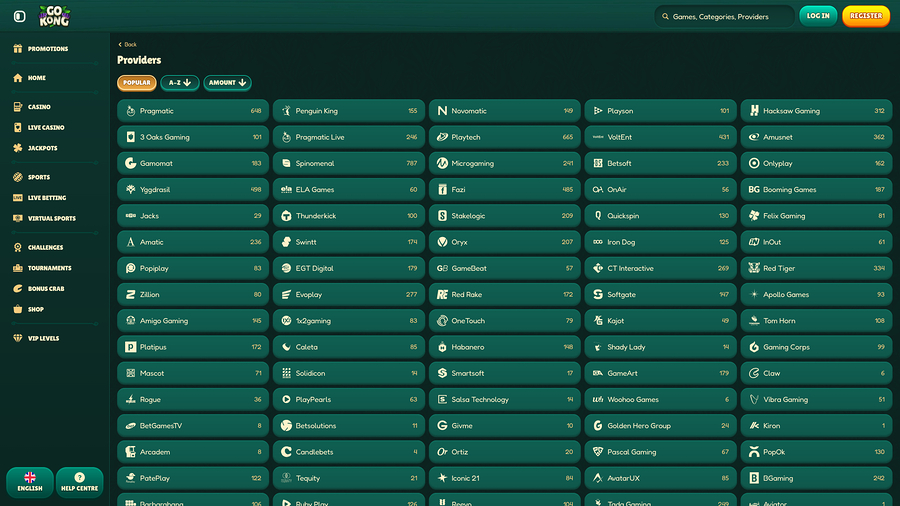This screenshot has height=506, width=900.
Task: Select Golden Hero Group provider
Action: [x=661, y=426]
